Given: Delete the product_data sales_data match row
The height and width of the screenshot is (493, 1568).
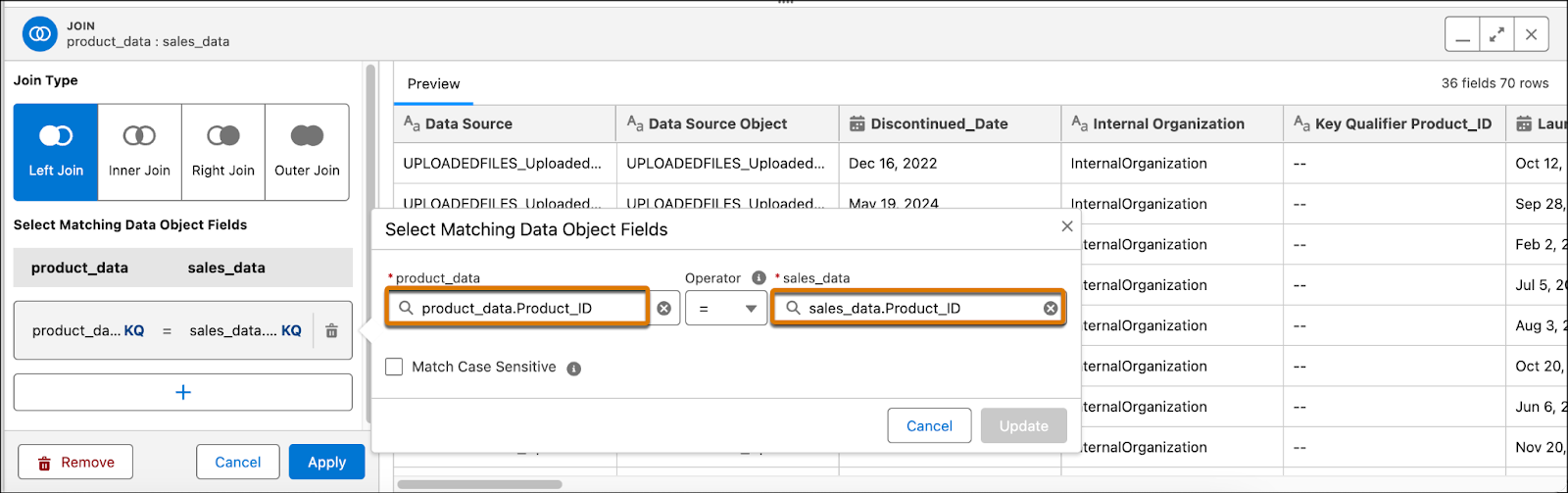Looking at the screenshot, I should point(331,331).
